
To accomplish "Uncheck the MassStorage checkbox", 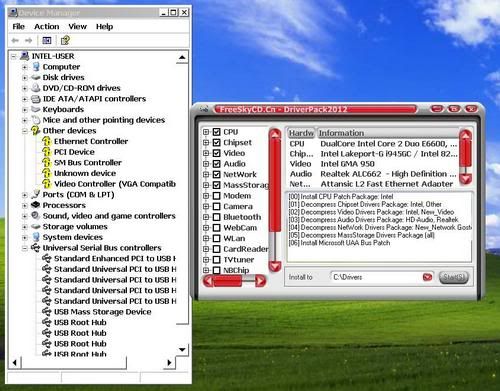I will (216, 185).
